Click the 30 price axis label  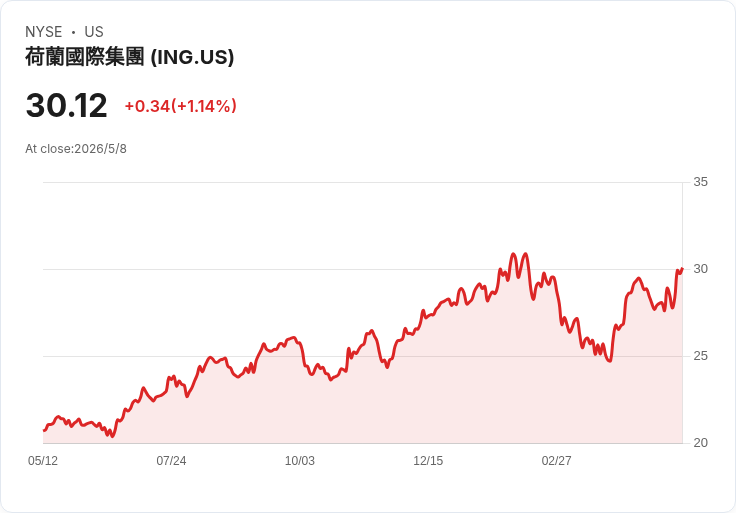point(700,269)
